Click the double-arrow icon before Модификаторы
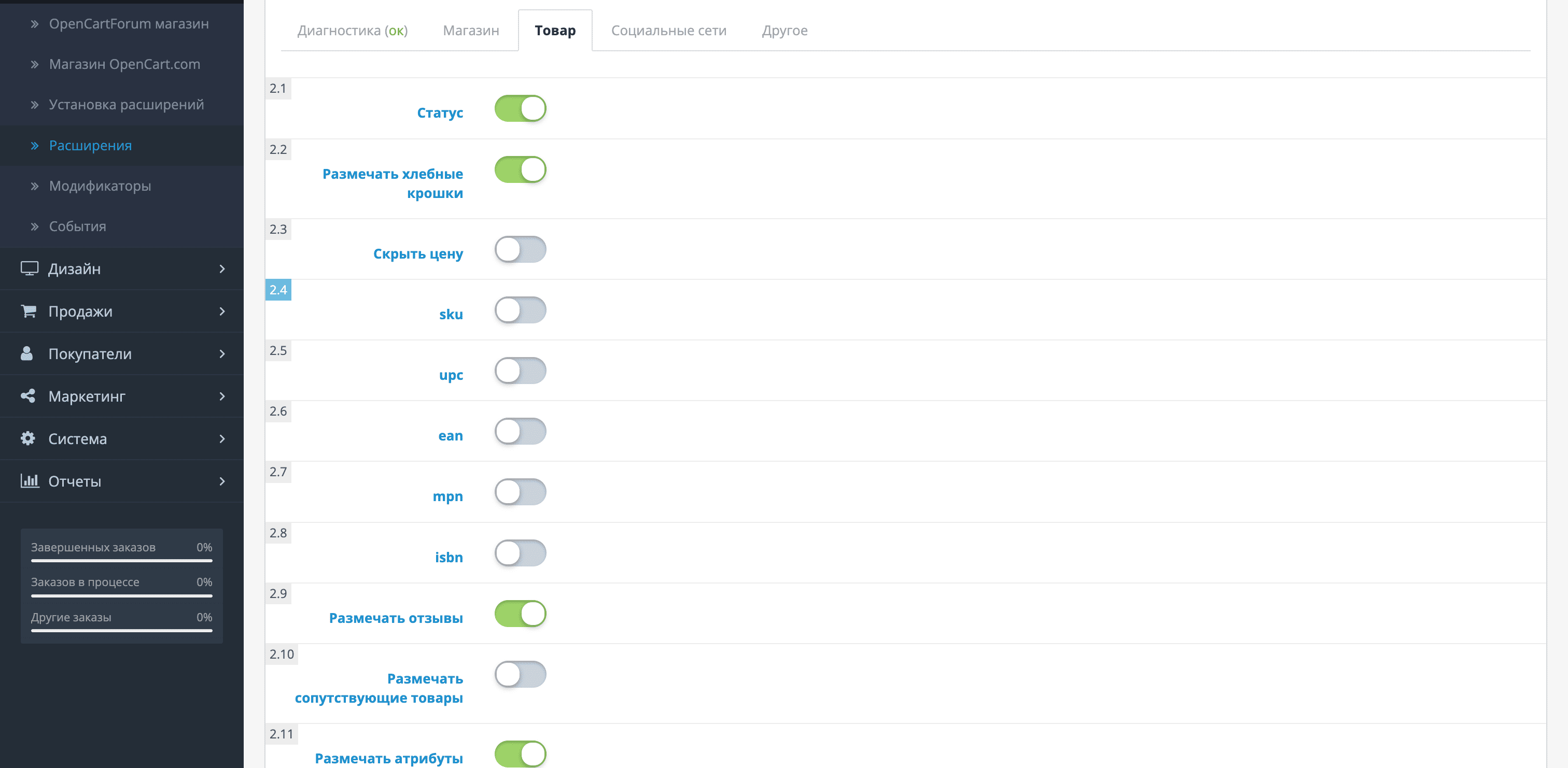Screen dimensions: 1568x768 coord(35,186)
